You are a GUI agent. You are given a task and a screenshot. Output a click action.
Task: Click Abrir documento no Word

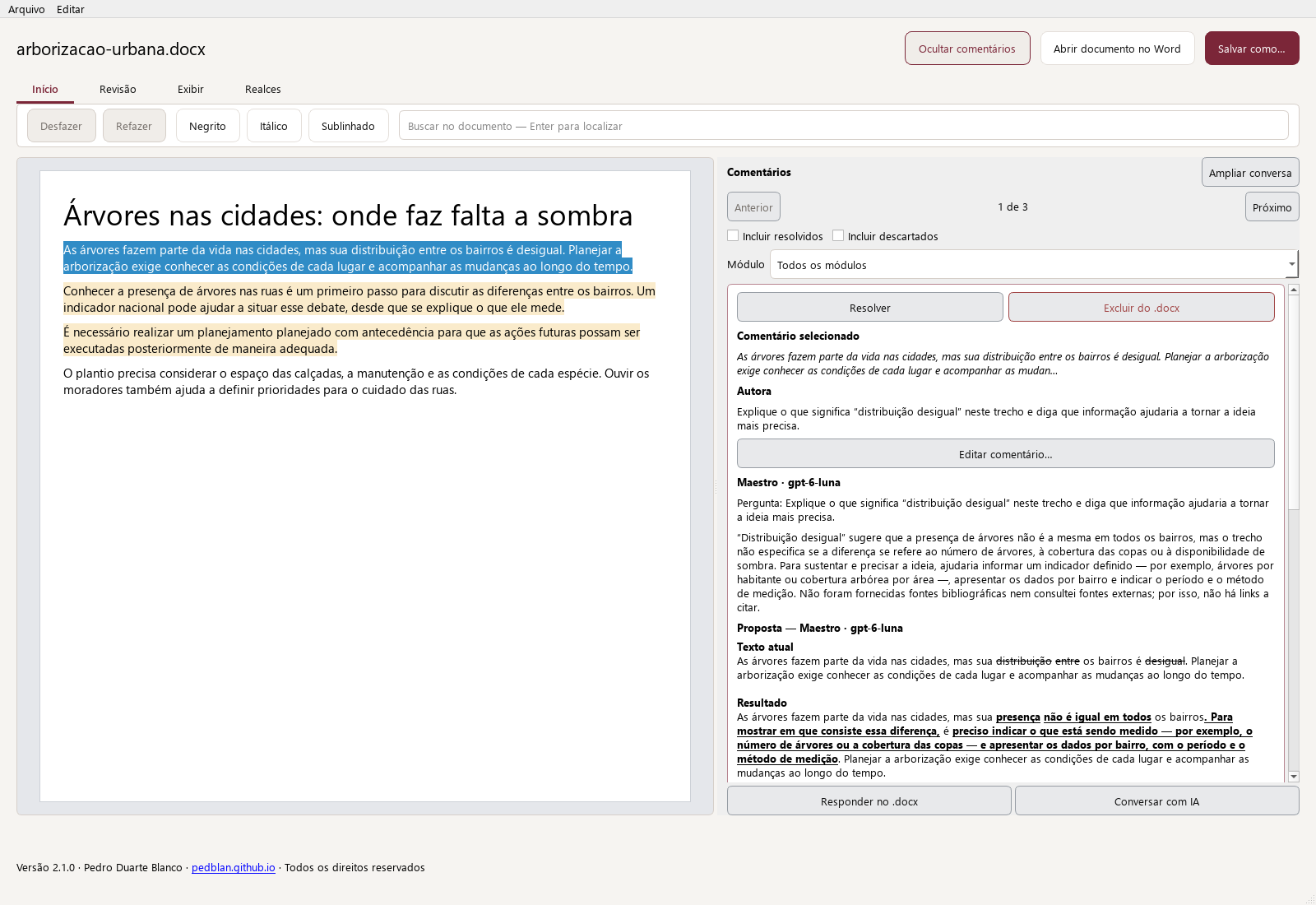(x=1117, y=49)
